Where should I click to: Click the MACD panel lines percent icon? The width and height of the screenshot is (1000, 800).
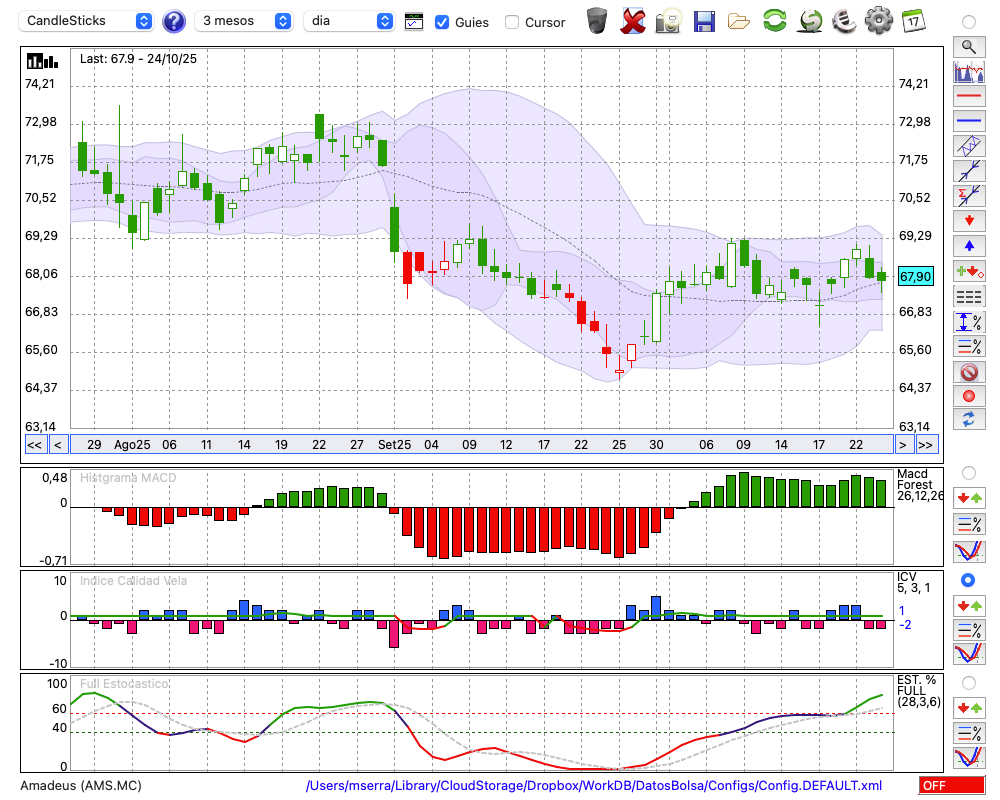(969, 524)
